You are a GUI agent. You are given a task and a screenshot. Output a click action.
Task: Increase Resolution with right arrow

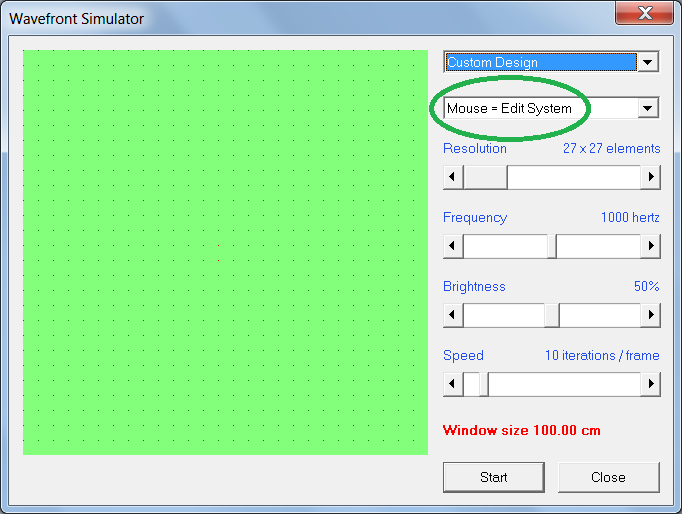pyautogui.click(x=651, y=177)
